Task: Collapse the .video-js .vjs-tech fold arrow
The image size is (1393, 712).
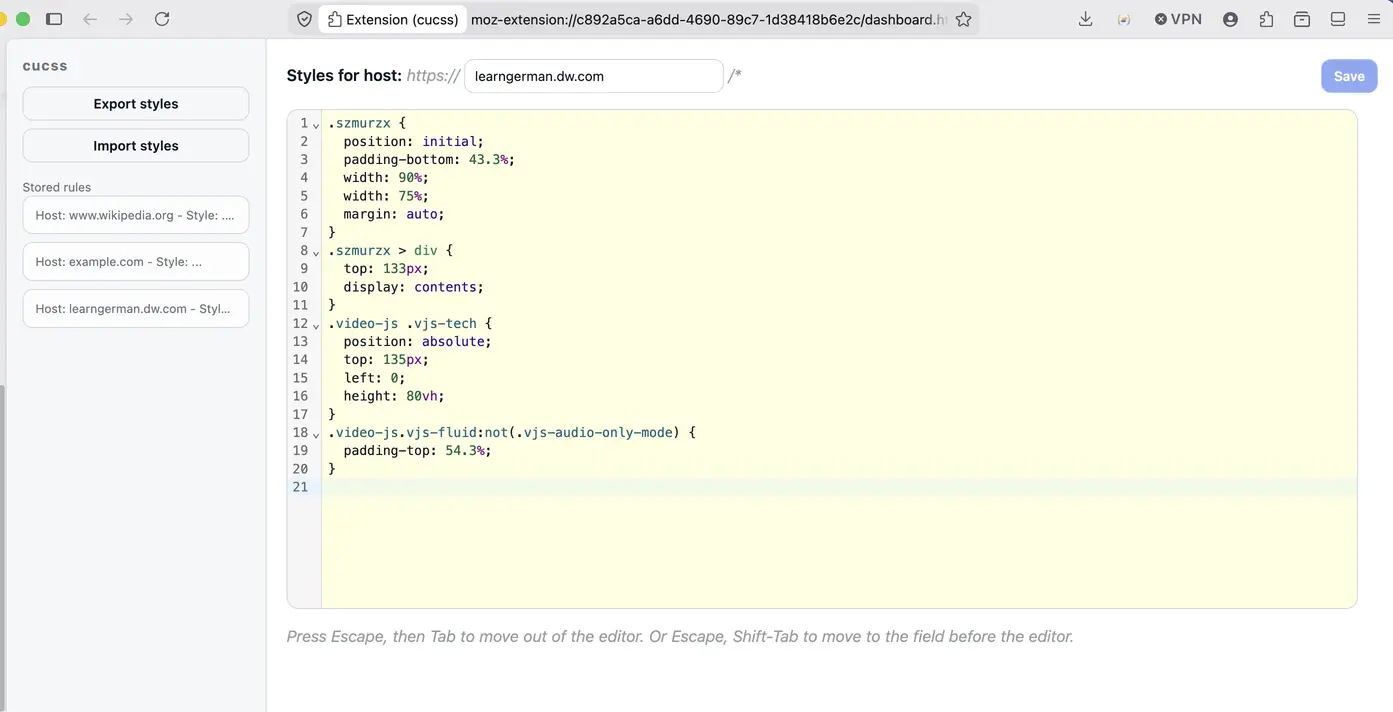Action: click(x=316, y=325)
